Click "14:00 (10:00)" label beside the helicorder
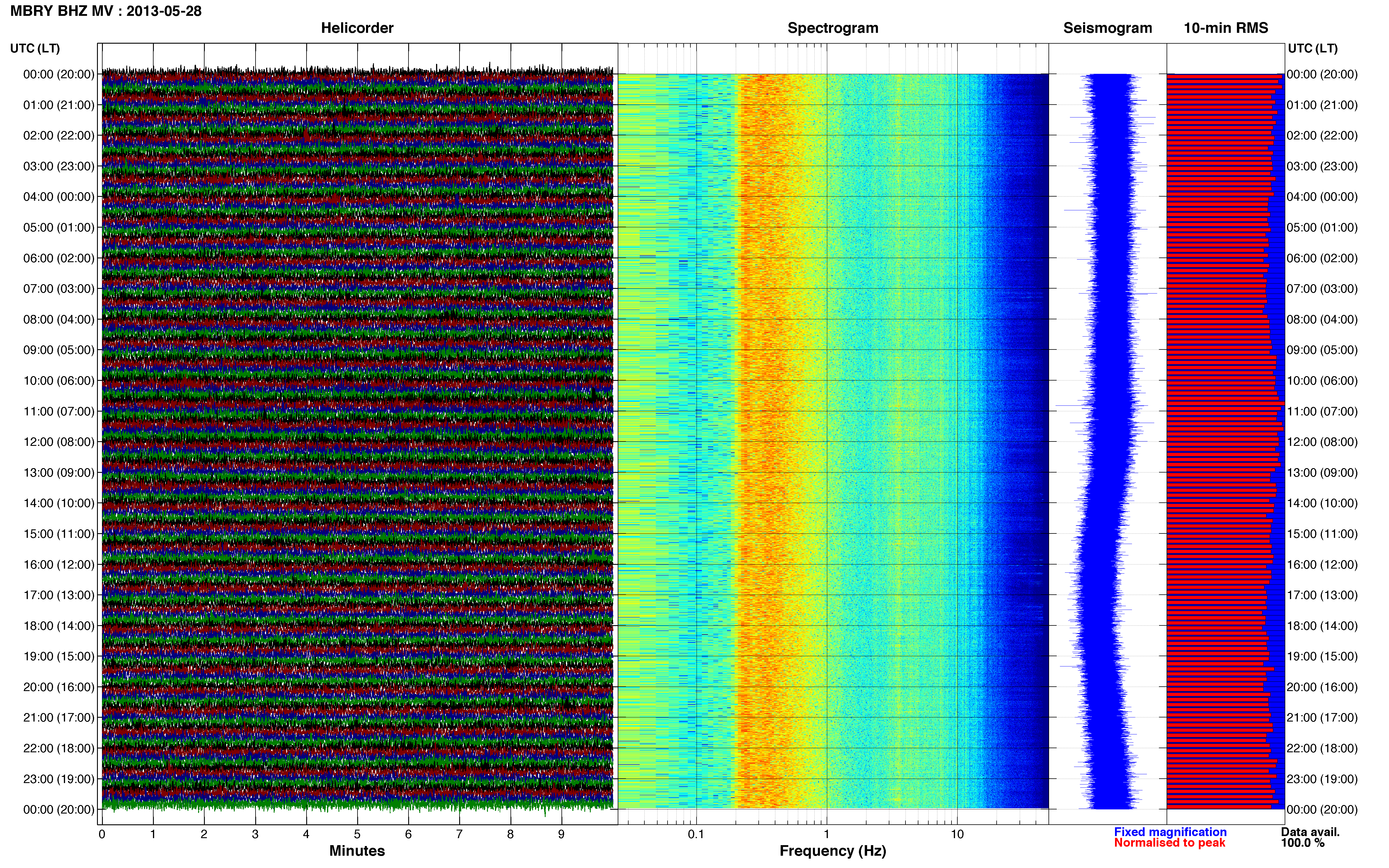Viewport: 1389px width, 868px height. click(x=59, y=504)
